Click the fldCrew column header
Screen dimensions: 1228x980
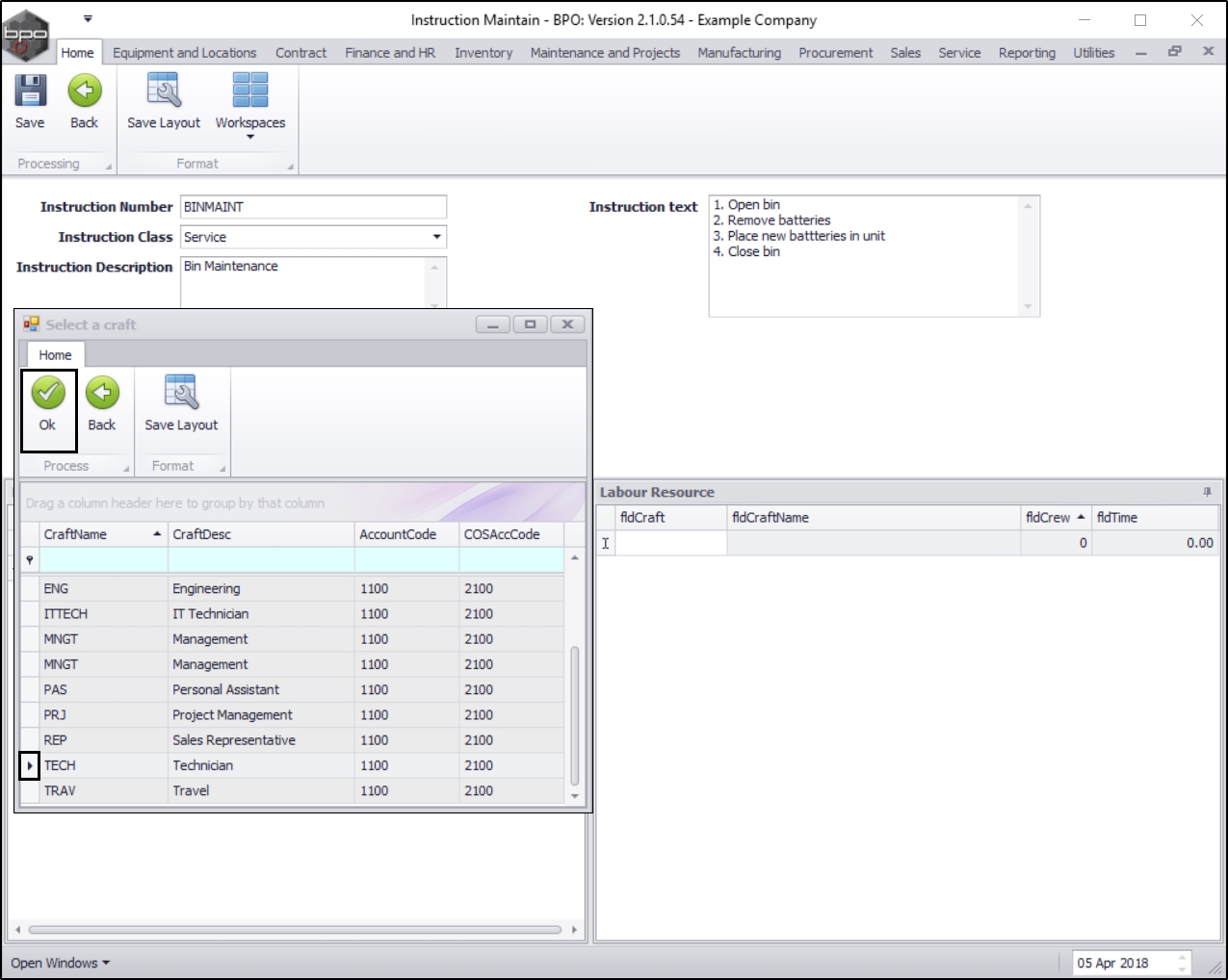[x=1048, y=517]
